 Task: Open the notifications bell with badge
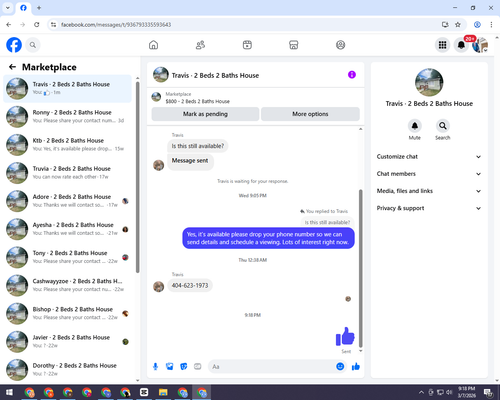tap(461, 45)
